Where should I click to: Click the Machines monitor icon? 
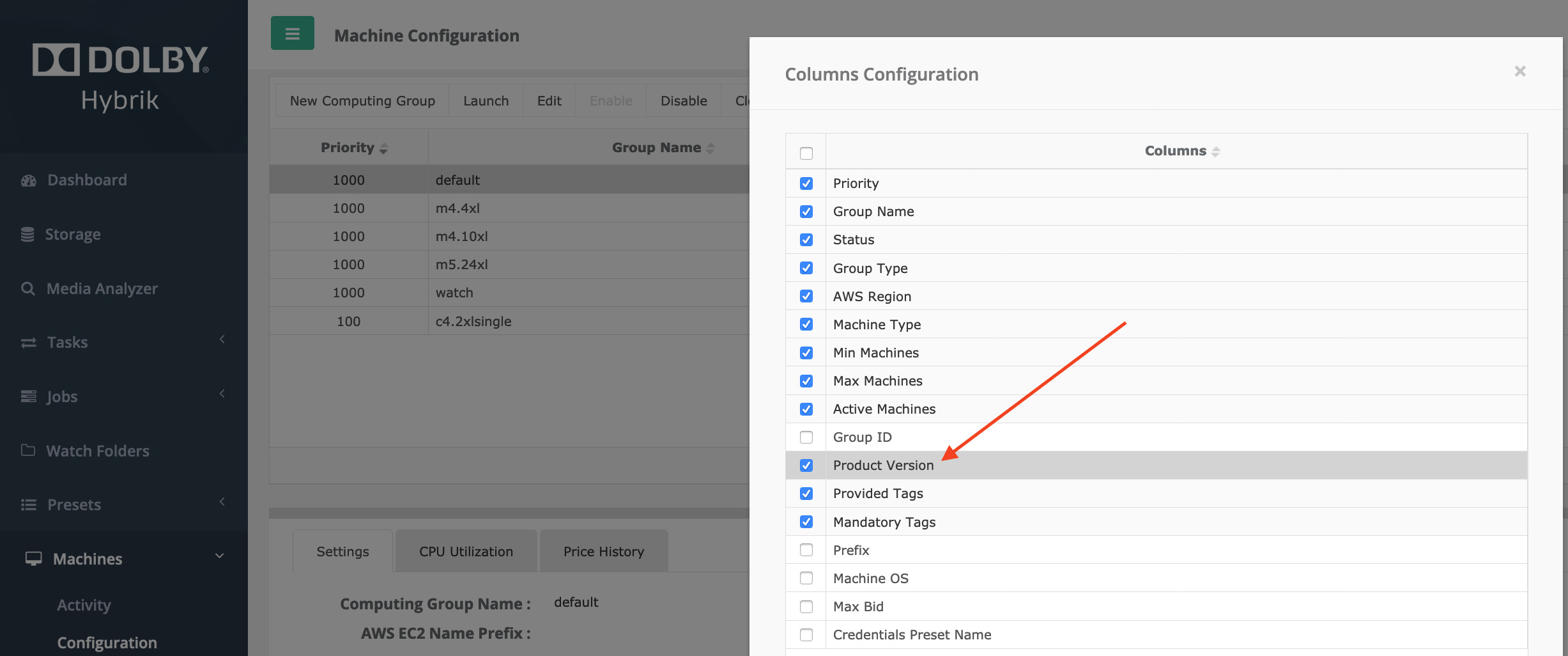(33, 559)
